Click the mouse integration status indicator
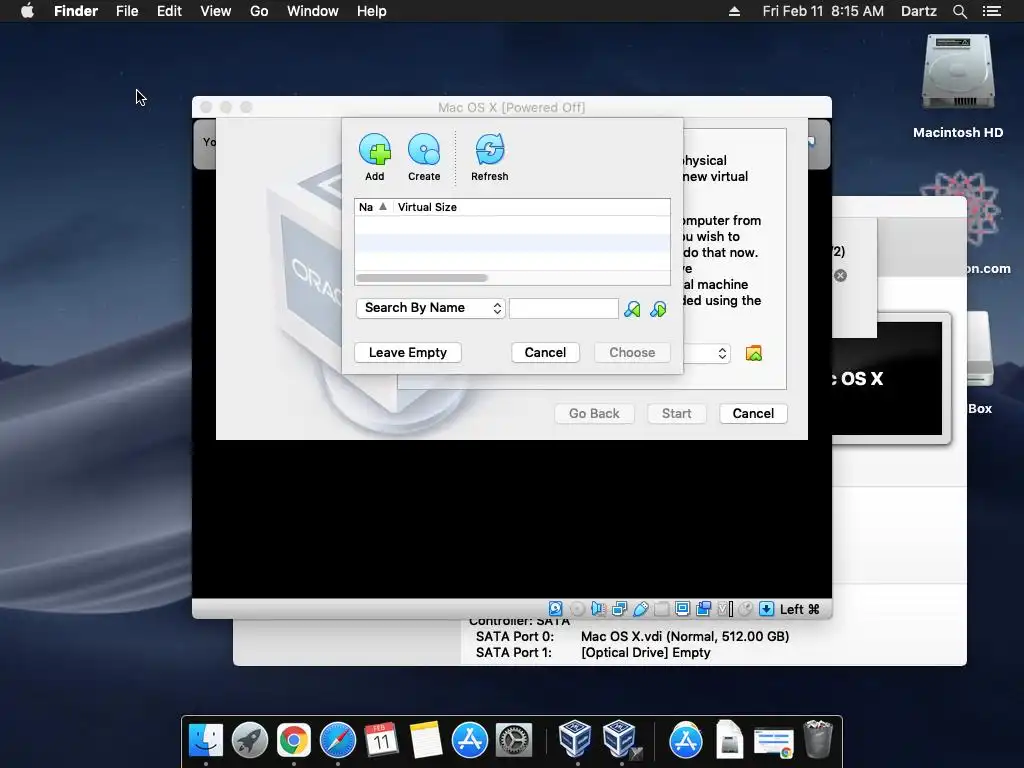1024x768 pixels. [x=745, y=609]
